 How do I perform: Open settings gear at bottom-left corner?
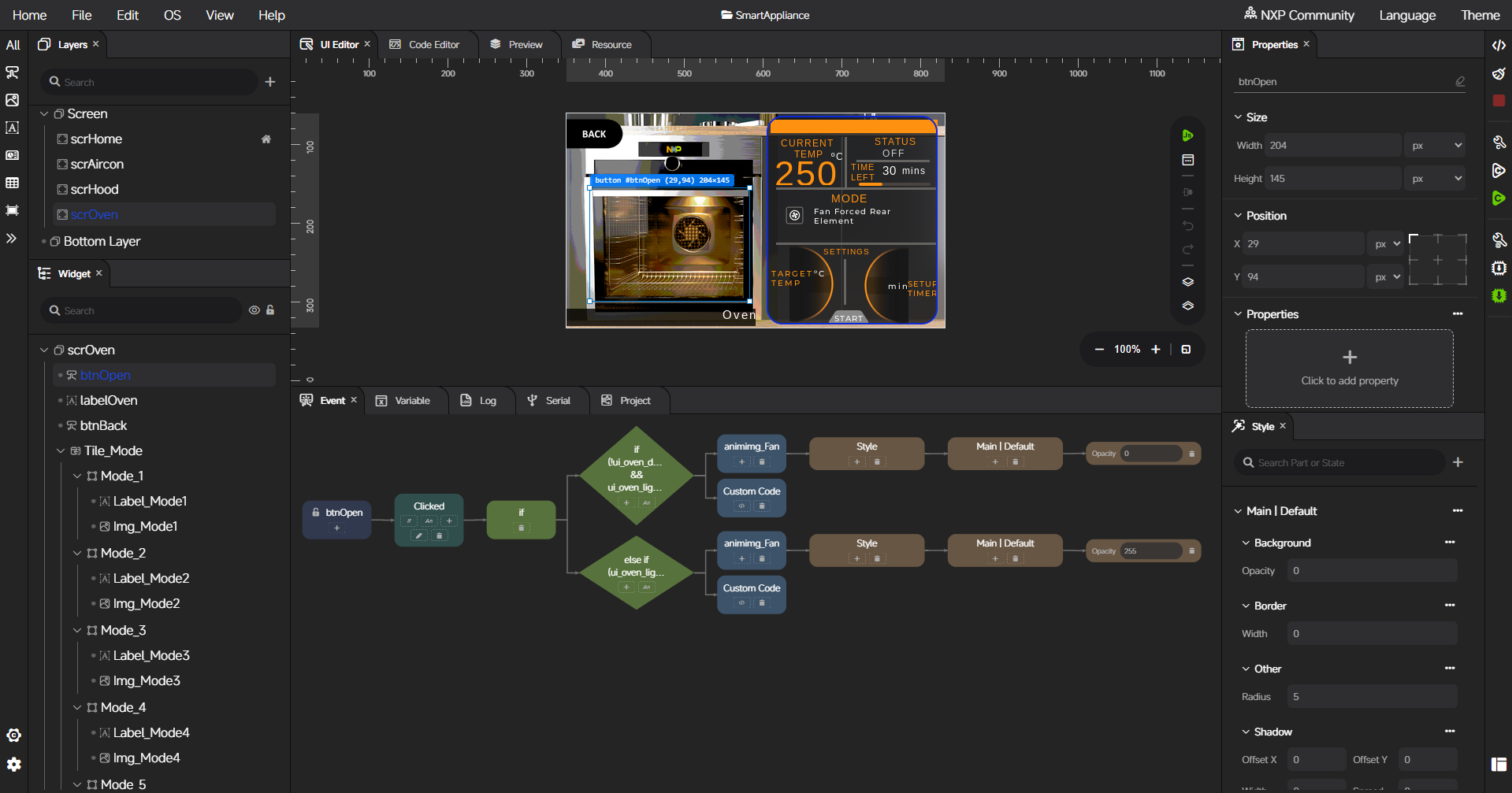click(13, 765)
